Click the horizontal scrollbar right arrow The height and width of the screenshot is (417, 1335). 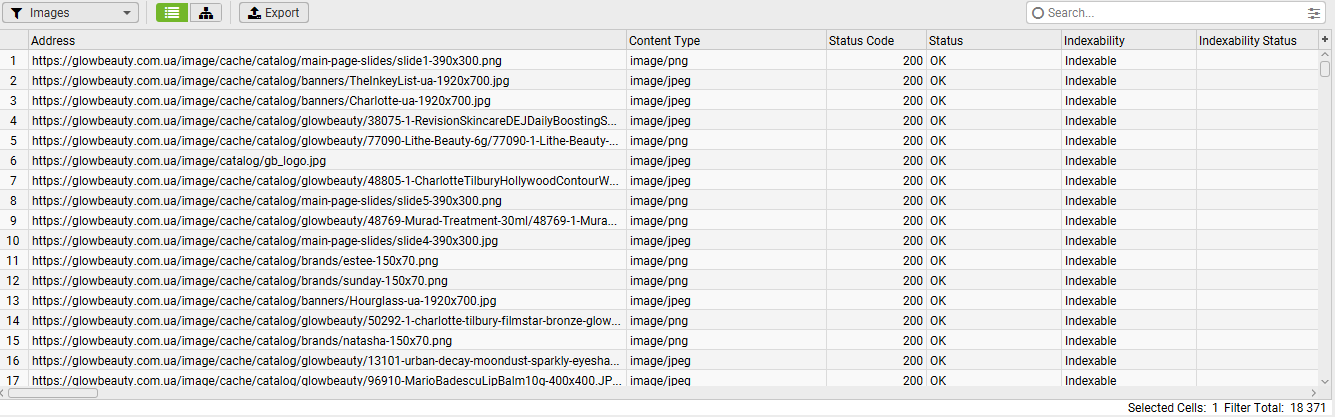coord(1313,393)
